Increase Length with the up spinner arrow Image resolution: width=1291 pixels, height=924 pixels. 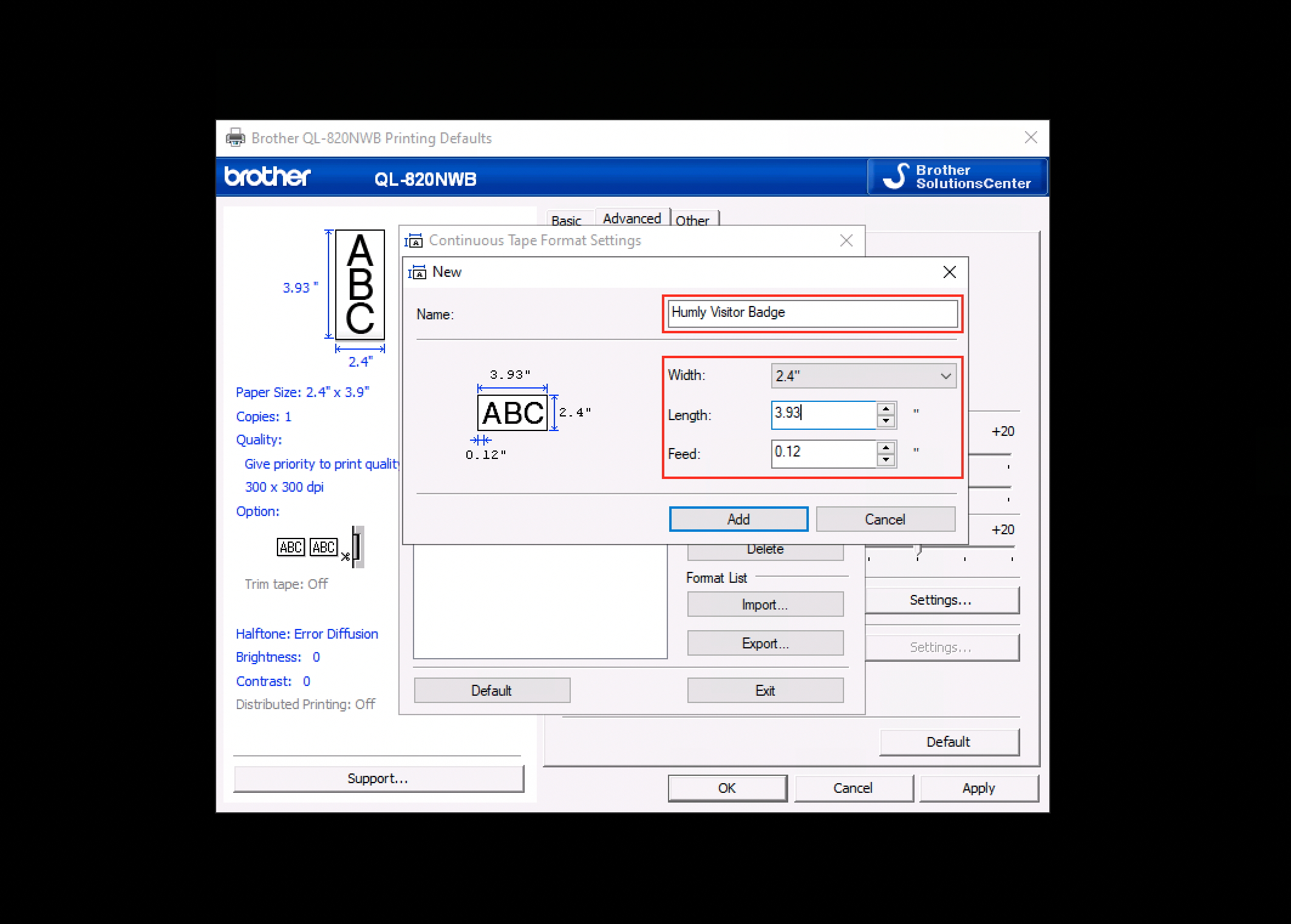click(886, 409)
